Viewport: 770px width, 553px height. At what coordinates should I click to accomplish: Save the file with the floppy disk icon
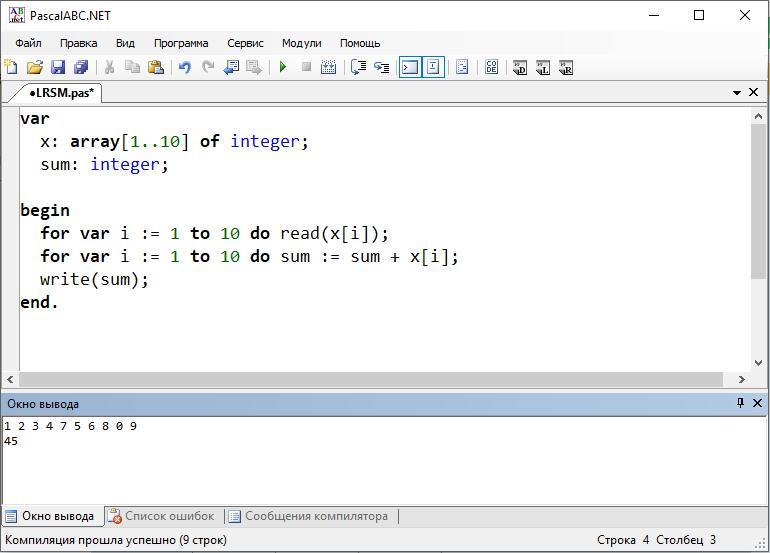(58, 68)
